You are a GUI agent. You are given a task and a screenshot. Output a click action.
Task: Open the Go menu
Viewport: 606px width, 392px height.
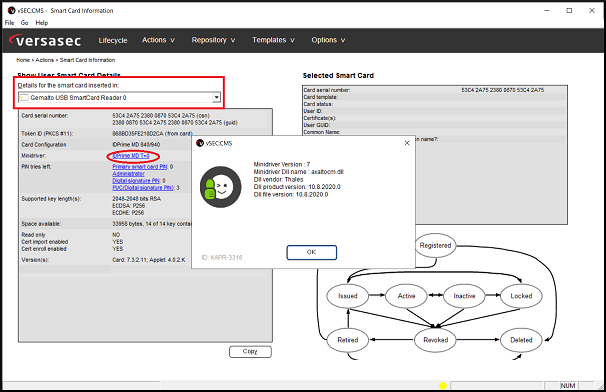[24, 23]
